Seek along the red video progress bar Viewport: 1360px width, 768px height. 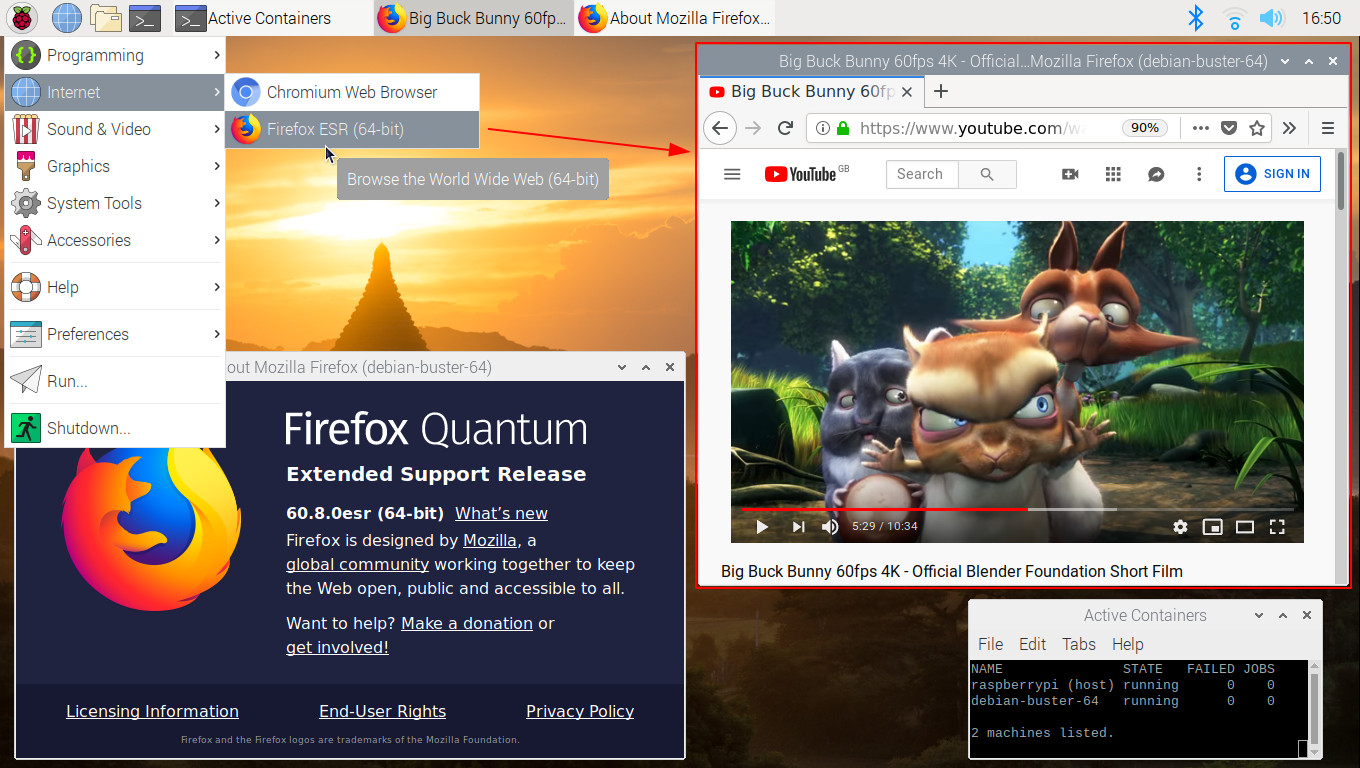click(x=1017, y=509)
